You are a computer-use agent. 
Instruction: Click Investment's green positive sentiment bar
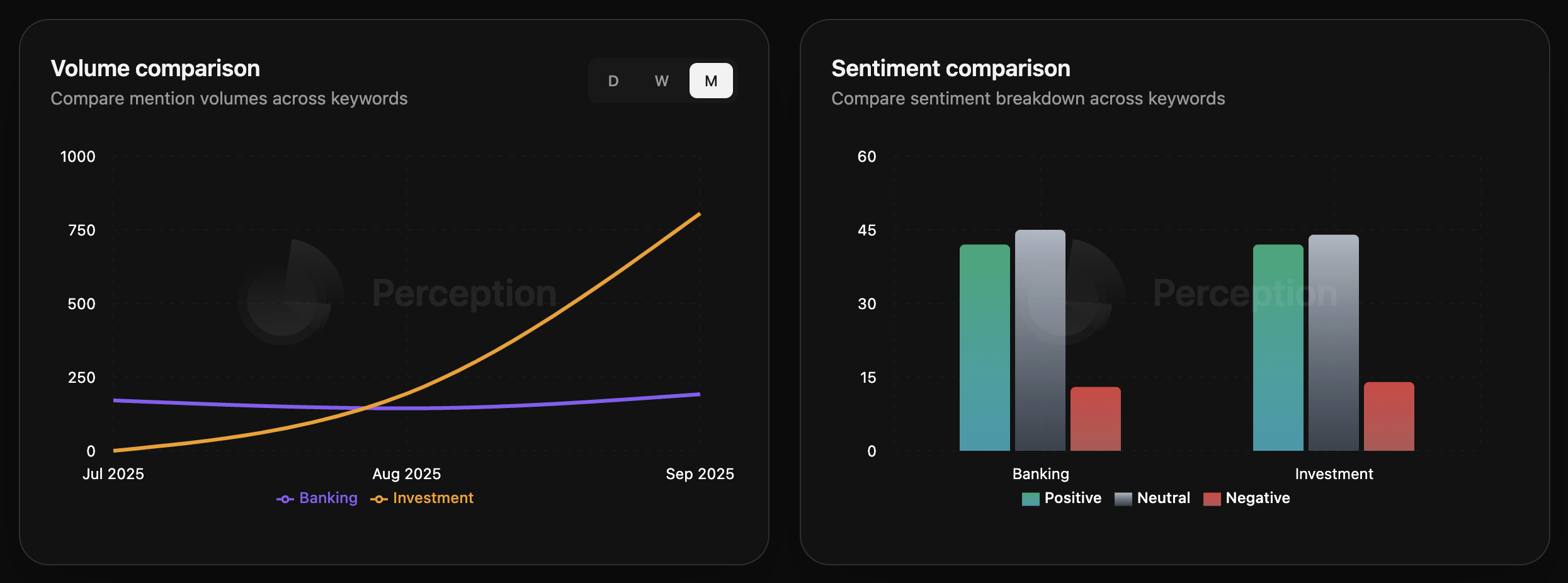1278,348
